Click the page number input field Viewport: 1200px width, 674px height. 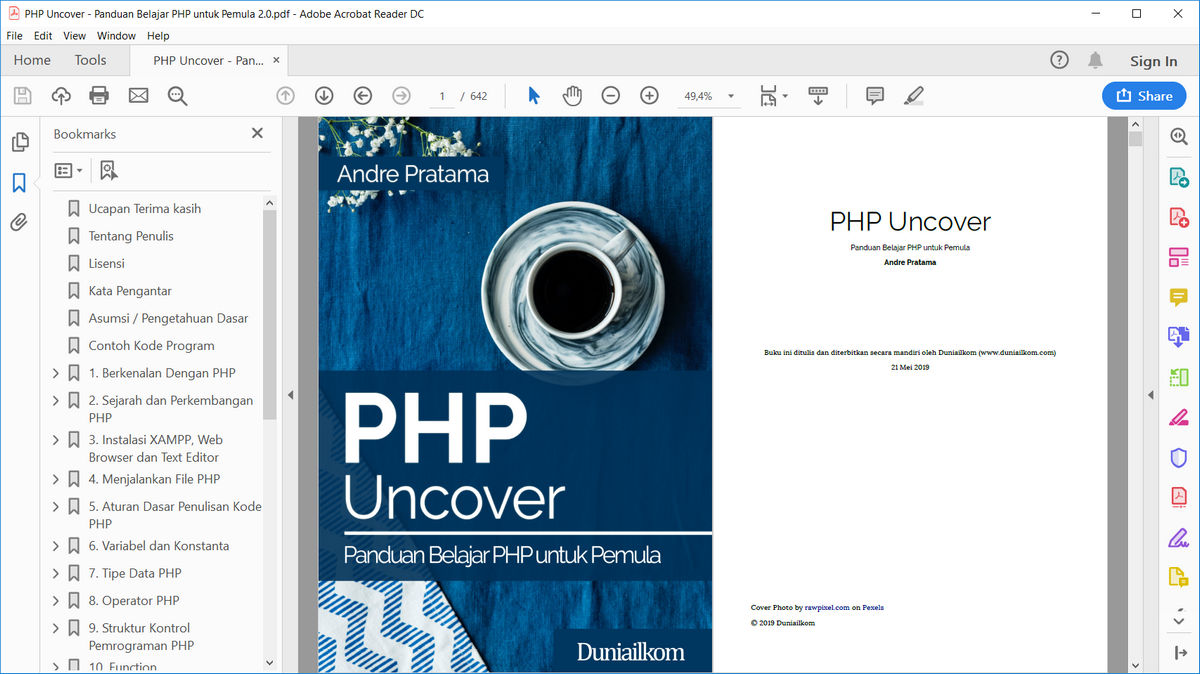[x=441, y=96]
